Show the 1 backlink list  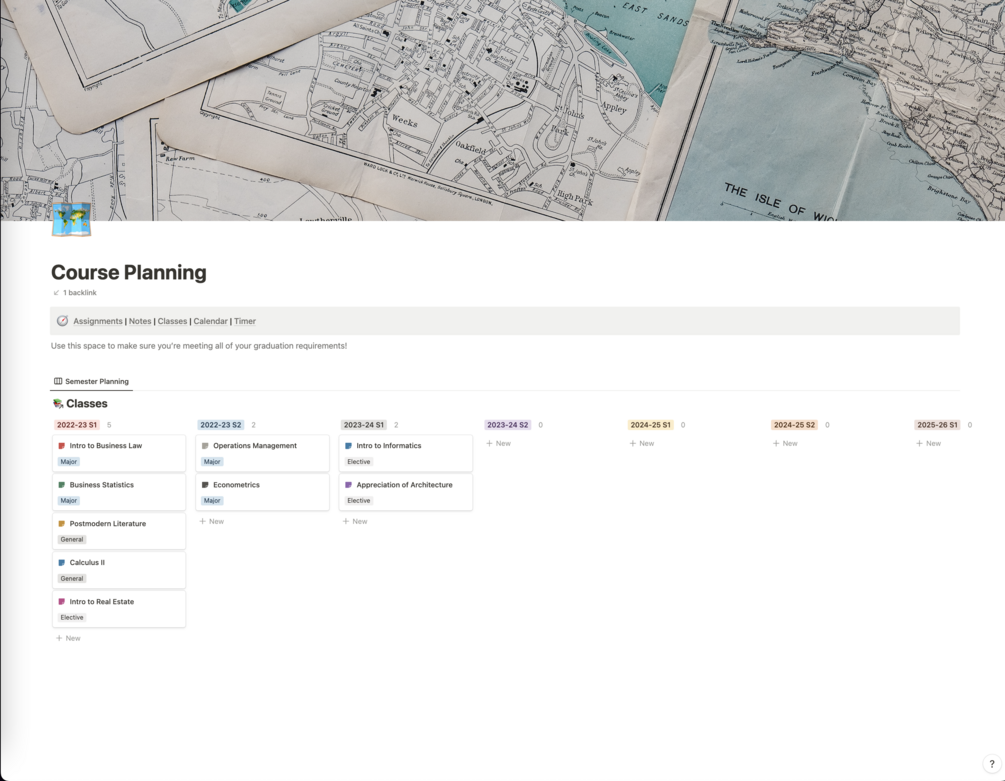click(79, 293)
